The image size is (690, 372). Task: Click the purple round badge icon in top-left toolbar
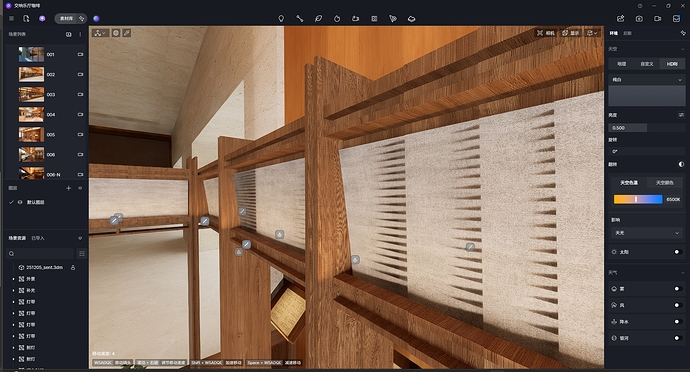42,18
